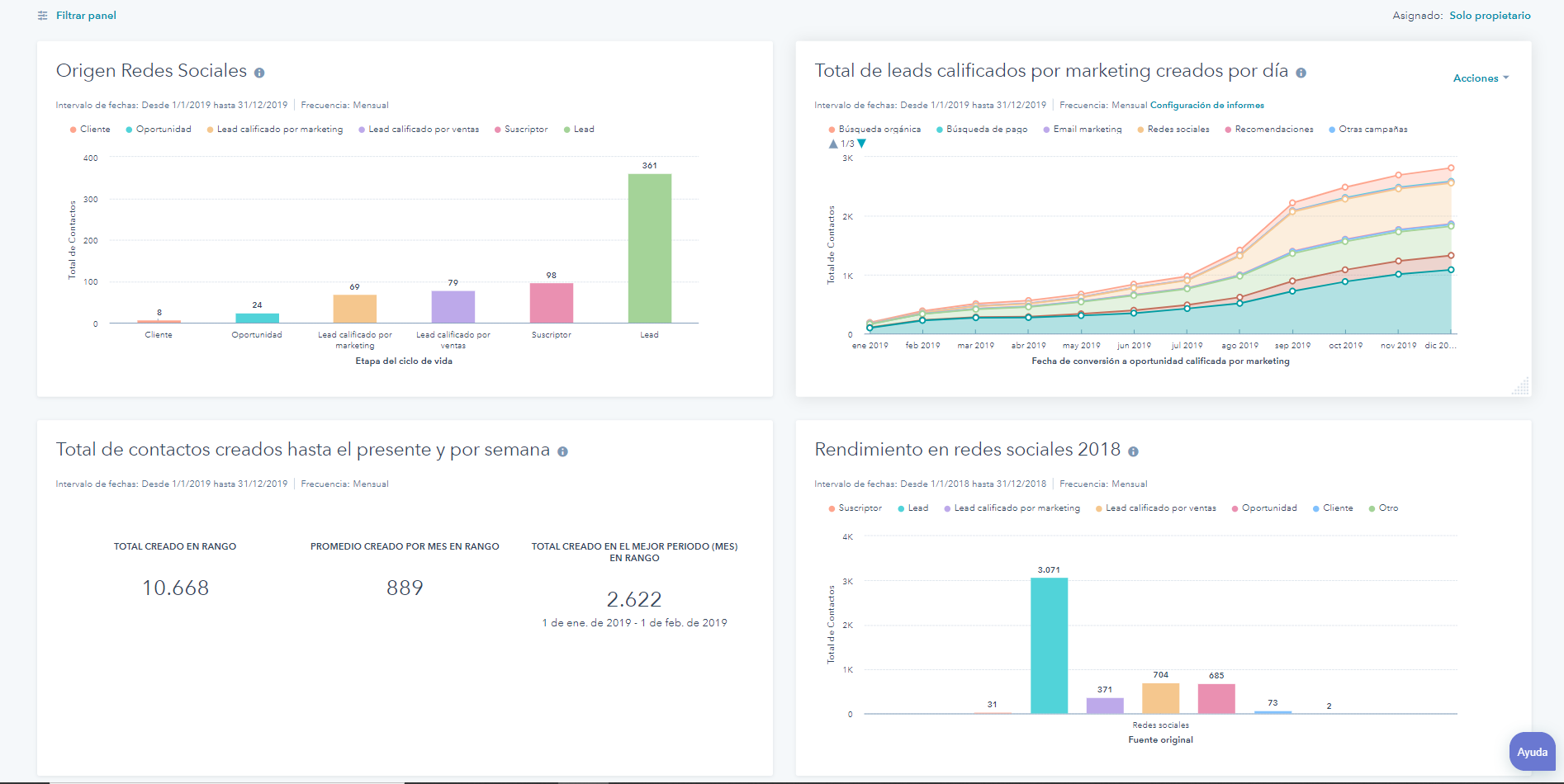1564x784 pixels.
Task: Go to previous legend page arrow
Action: coord(832,144)
